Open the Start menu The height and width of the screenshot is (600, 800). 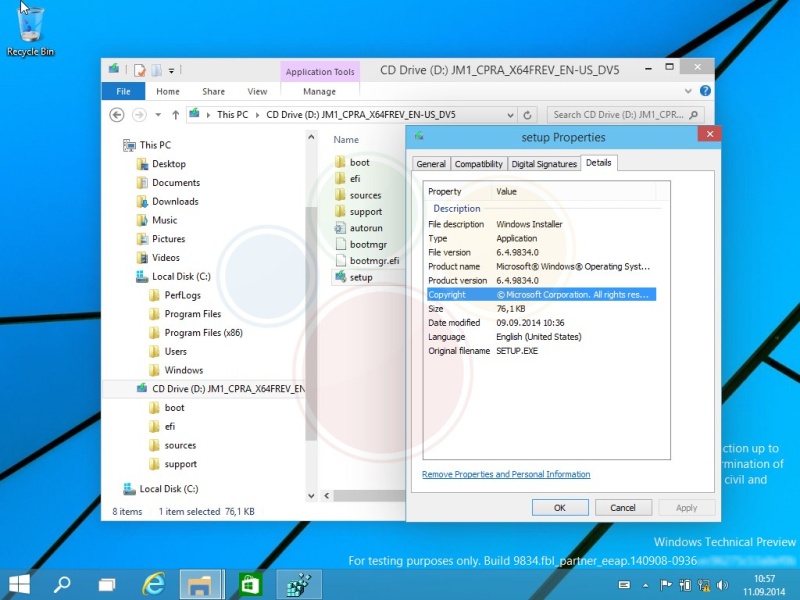[19, 584]
